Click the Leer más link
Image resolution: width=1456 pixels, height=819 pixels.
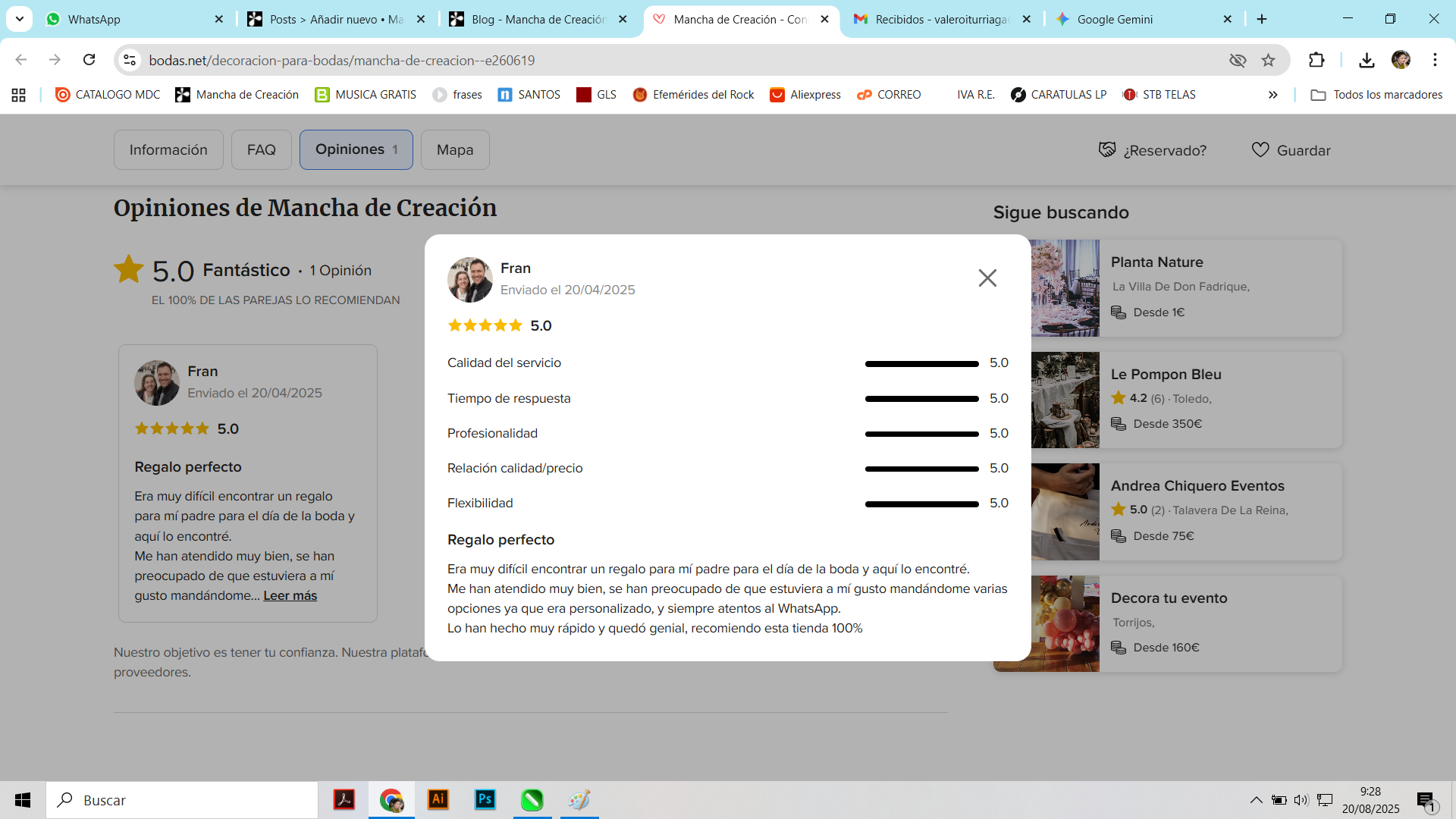[290, 596]
